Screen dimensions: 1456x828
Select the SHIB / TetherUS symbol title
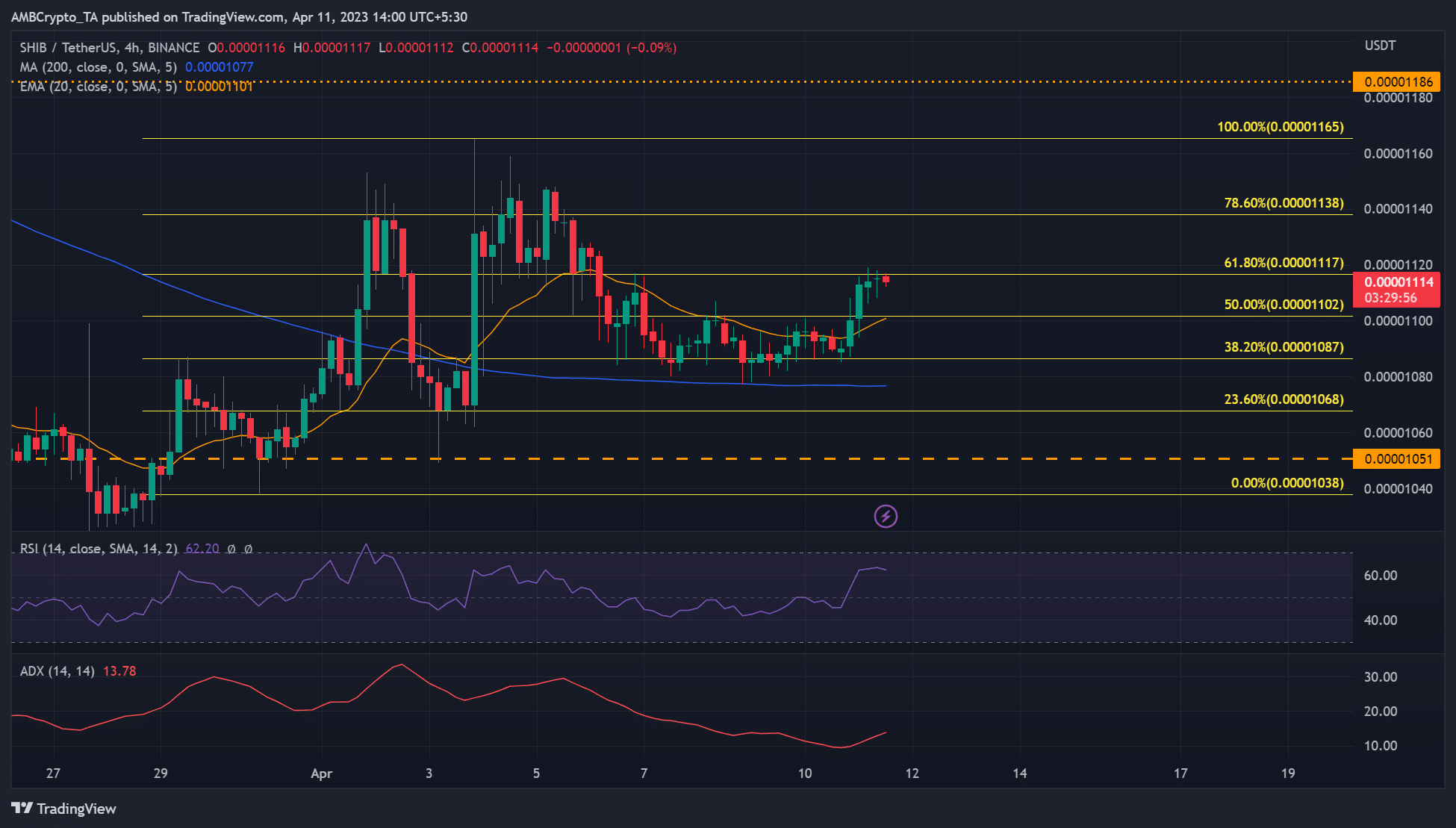[110, 48]
